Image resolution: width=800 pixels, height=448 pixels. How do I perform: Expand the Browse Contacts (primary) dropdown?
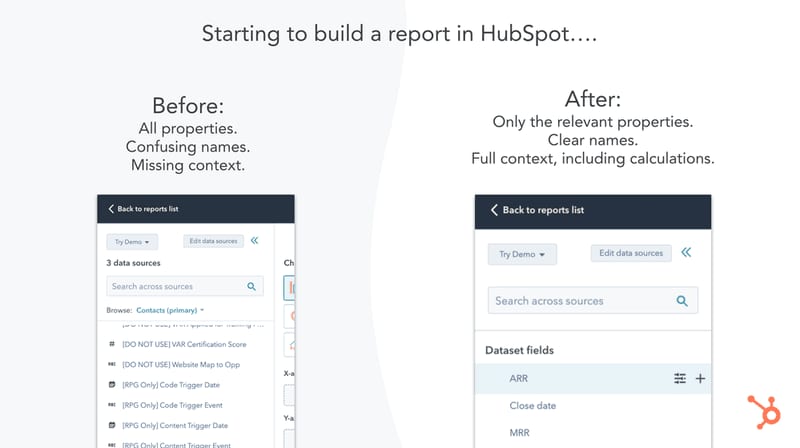pyautogui.click(x=170, y=310)
